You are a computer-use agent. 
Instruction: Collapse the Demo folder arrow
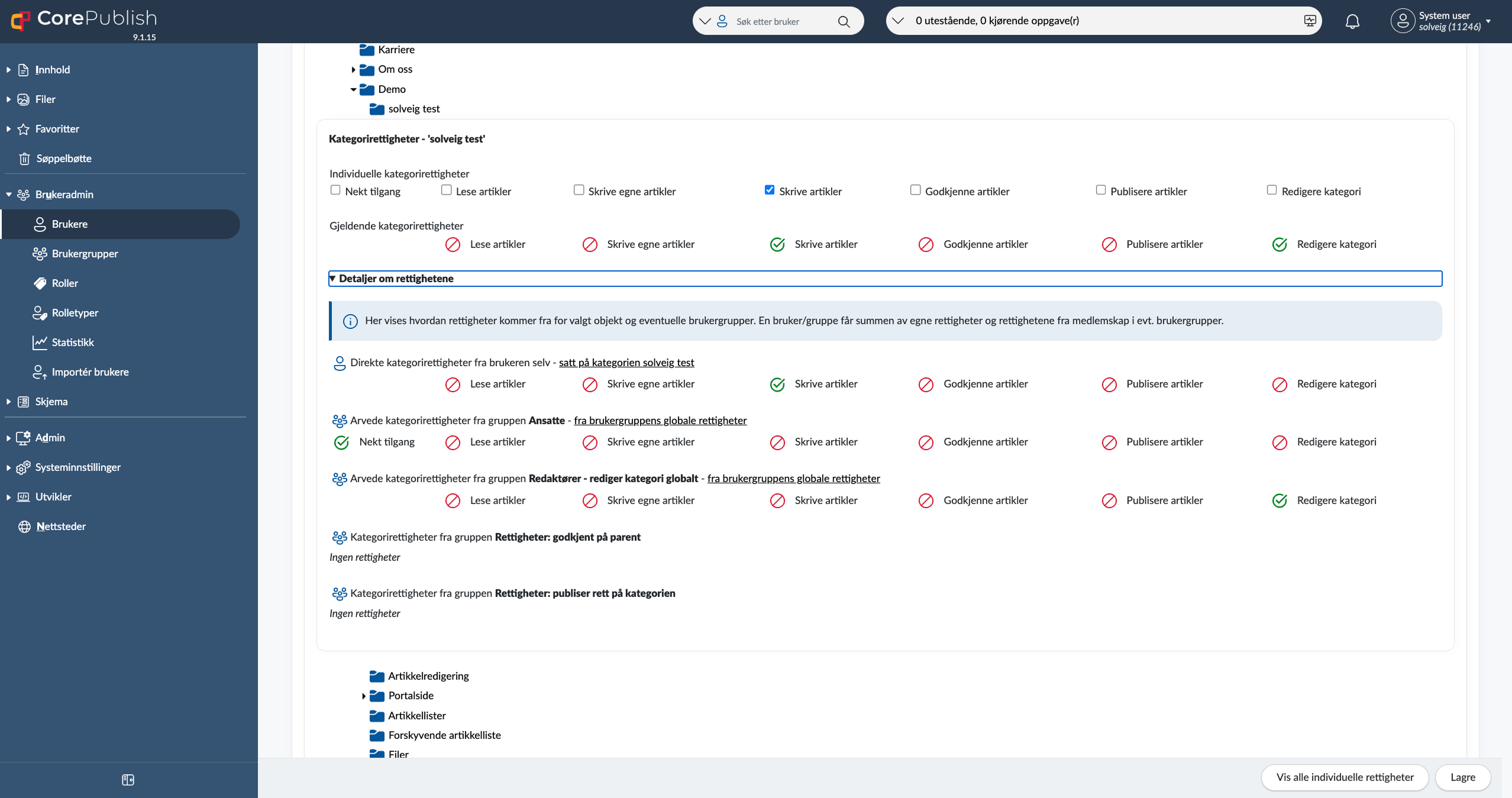coord(353,90)
